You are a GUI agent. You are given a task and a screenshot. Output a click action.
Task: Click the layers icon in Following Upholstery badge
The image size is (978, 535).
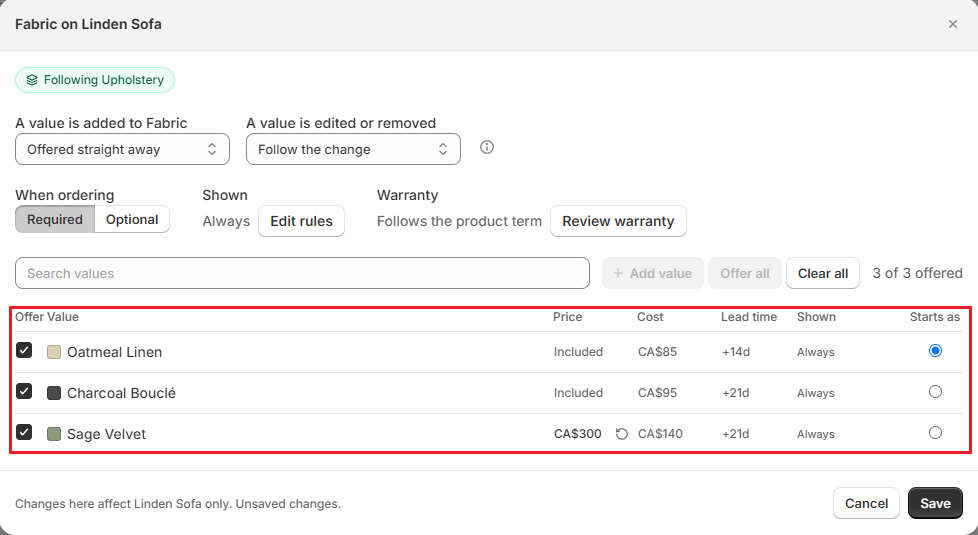(32, 80)
